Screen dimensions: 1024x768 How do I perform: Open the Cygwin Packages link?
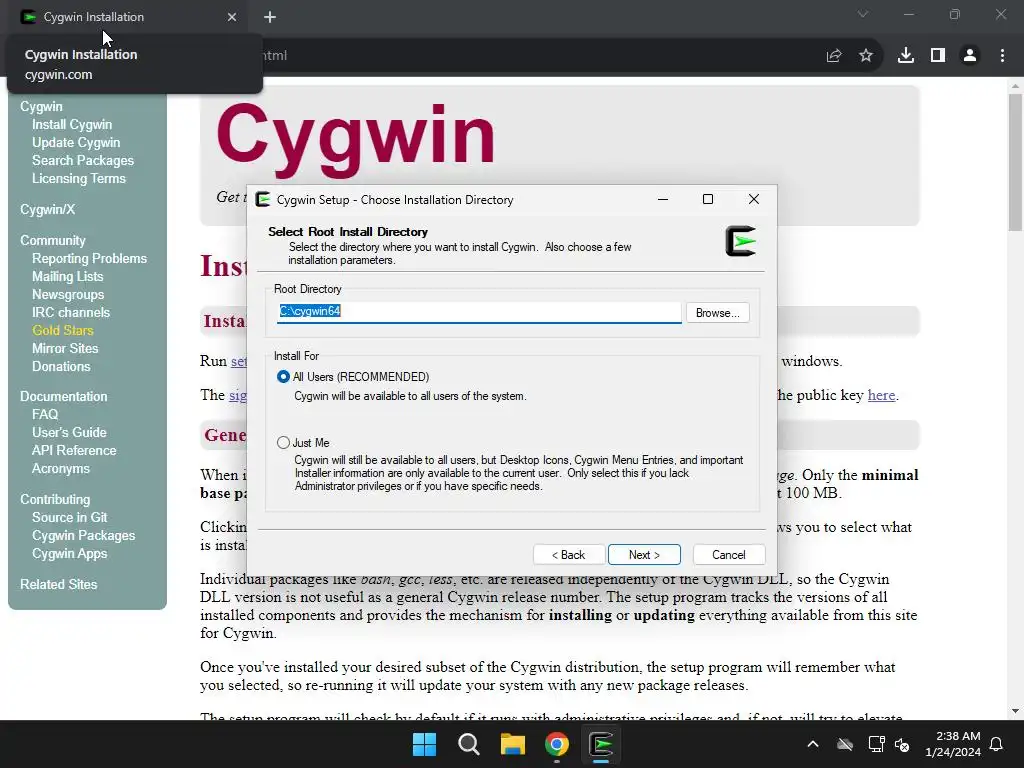[84, 535]
